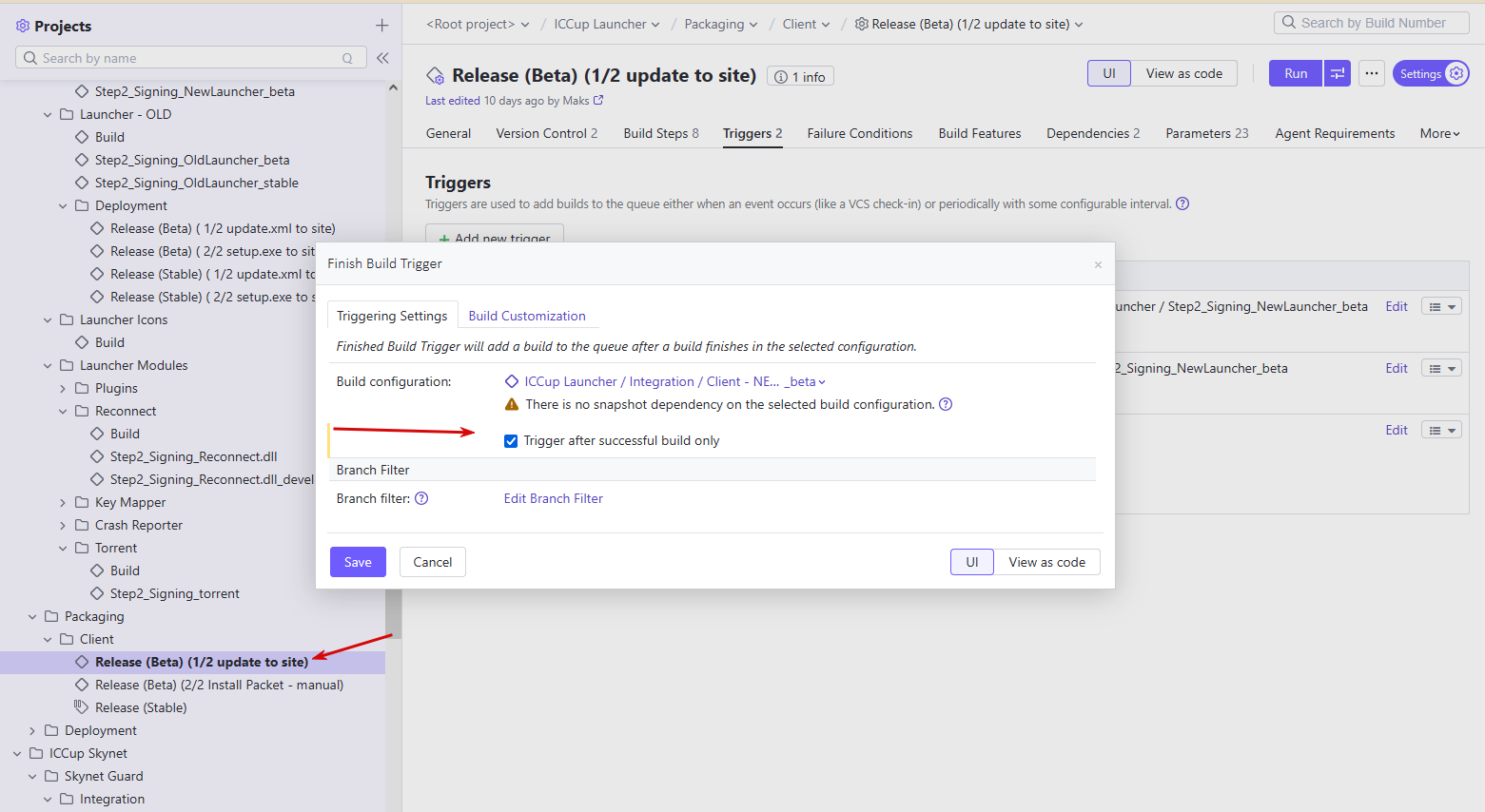
Task: Switch to Failure Conditions tab
Action: coord(860,133)
